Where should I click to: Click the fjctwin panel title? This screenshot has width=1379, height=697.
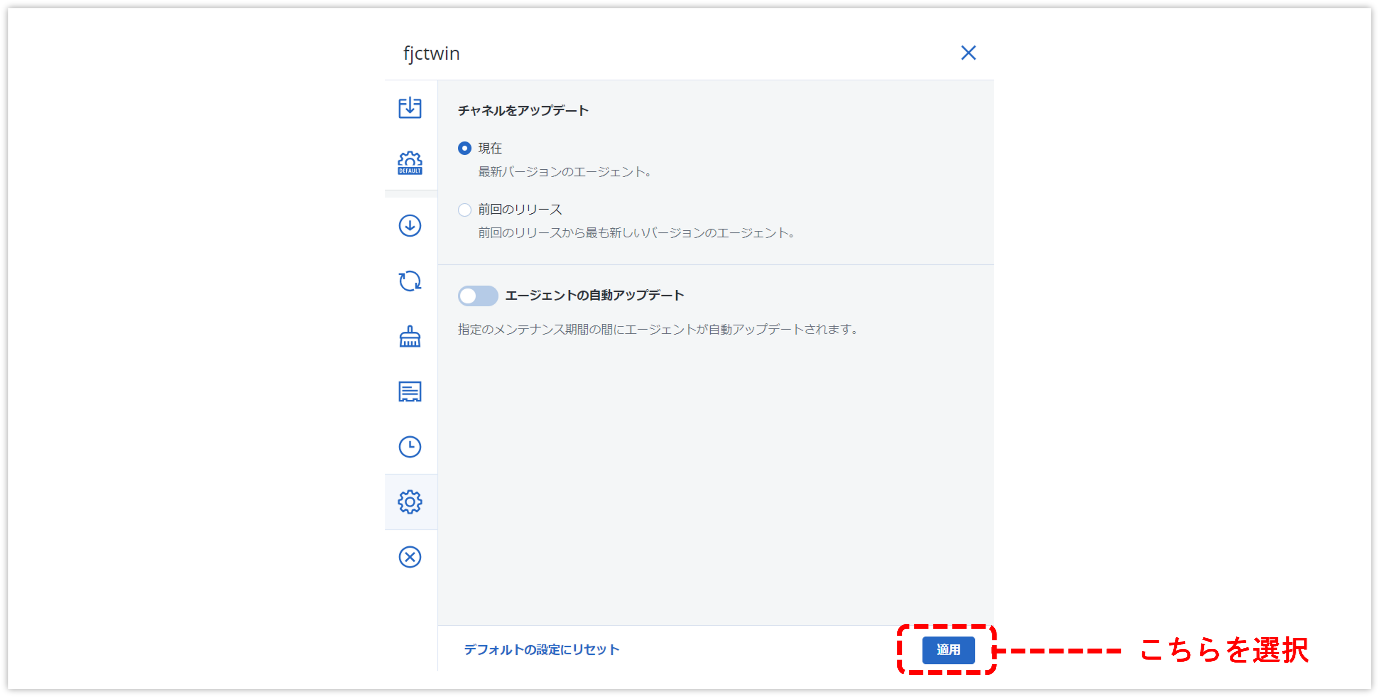[432, 54]
